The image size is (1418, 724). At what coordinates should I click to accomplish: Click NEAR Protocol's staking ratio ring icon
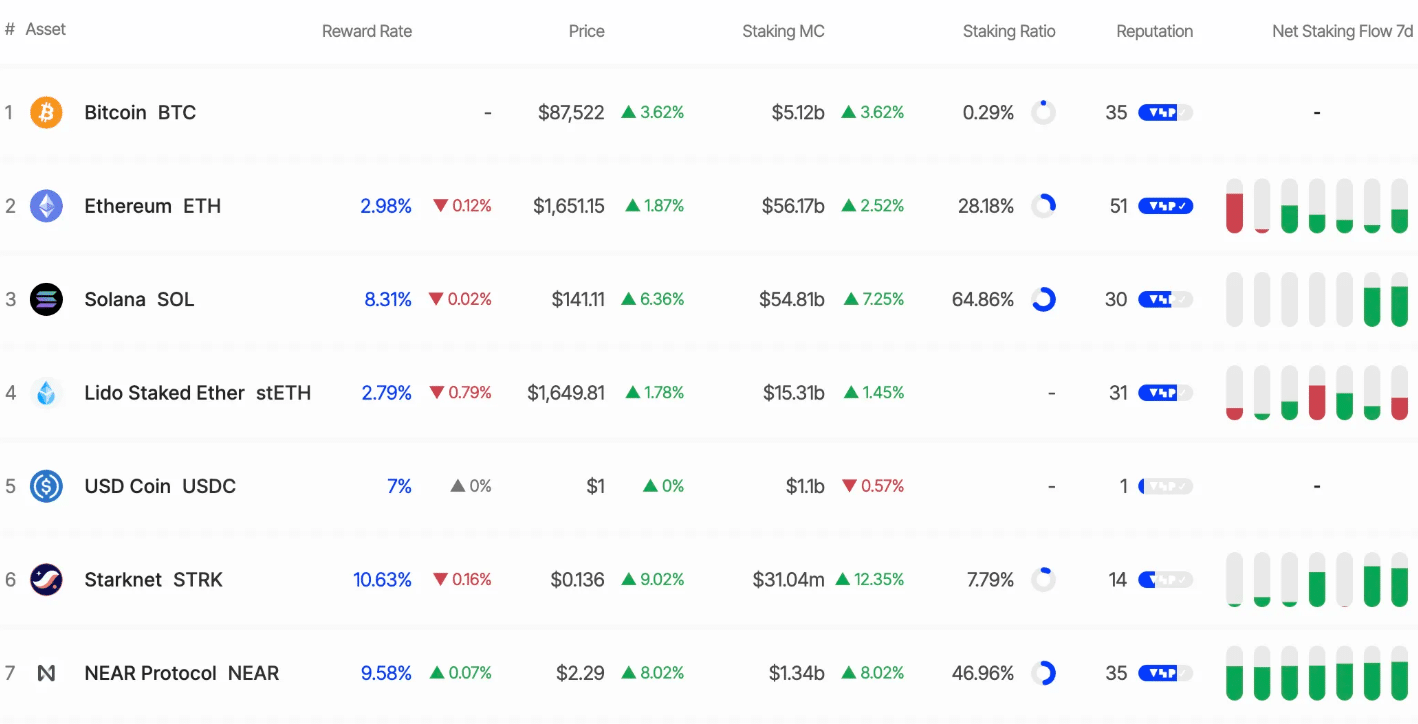tap(1043, 673)
